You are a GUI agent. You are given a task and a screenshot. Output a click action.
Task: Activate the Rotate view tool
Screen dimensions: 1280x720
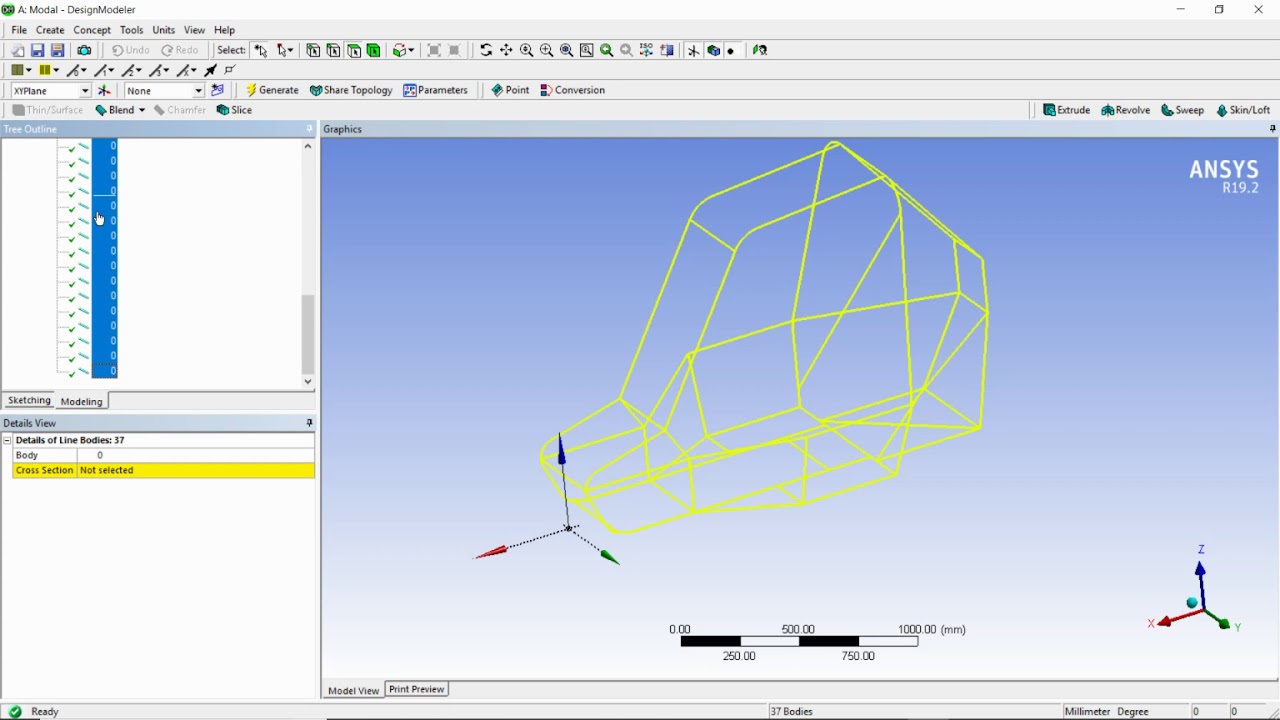click(x=486, y=50)
